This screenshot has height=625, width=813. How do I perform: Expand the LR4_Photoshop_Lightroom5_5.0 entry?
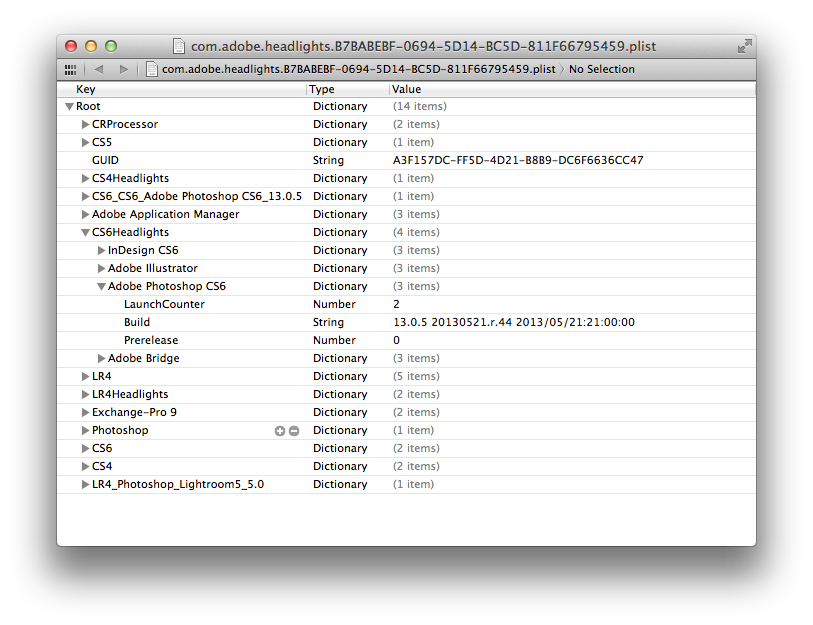pyautogui.click(x=85, y=484)
